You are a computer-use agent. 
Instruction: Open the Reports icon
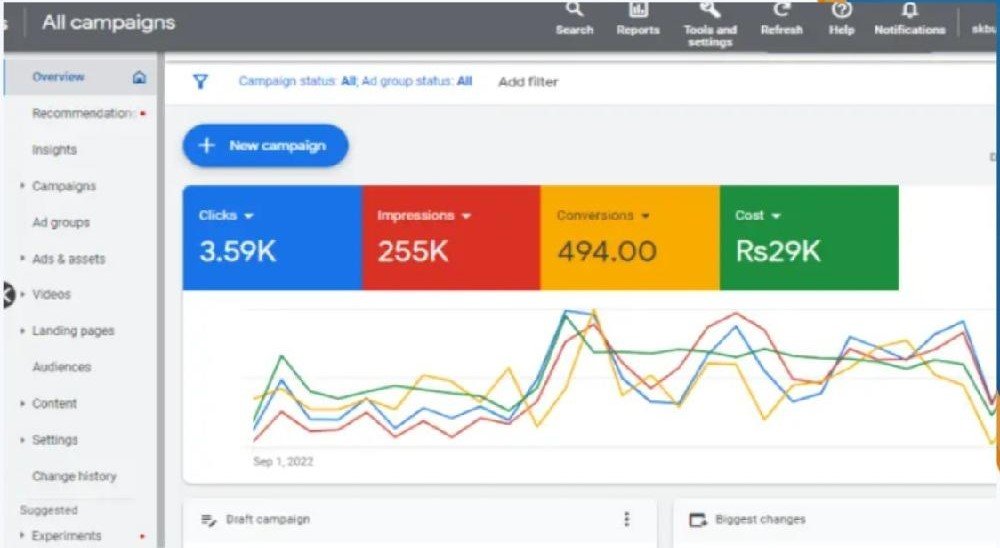coord(637,10)
